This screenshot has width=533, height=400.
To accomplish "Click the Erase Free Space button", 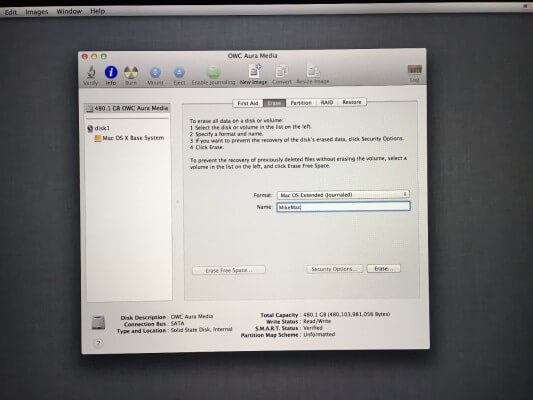I will pos(229,270).
